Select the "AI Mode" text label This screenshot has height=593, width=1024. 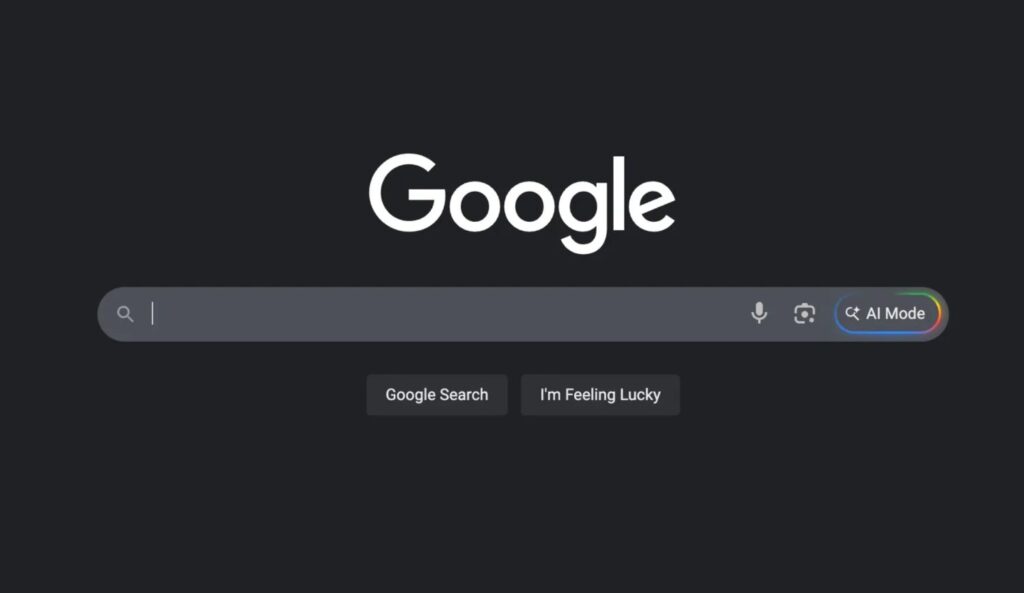[895, 313]
